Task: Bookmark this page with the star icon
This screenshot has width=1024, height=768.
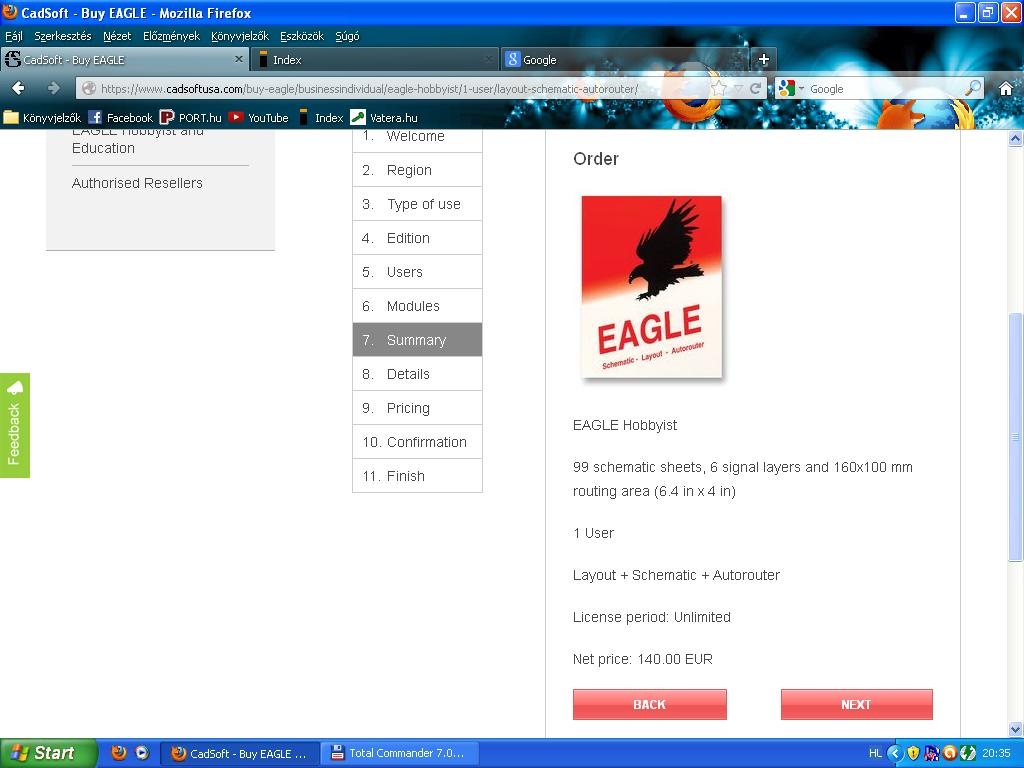Action: [x=718, y=88]
